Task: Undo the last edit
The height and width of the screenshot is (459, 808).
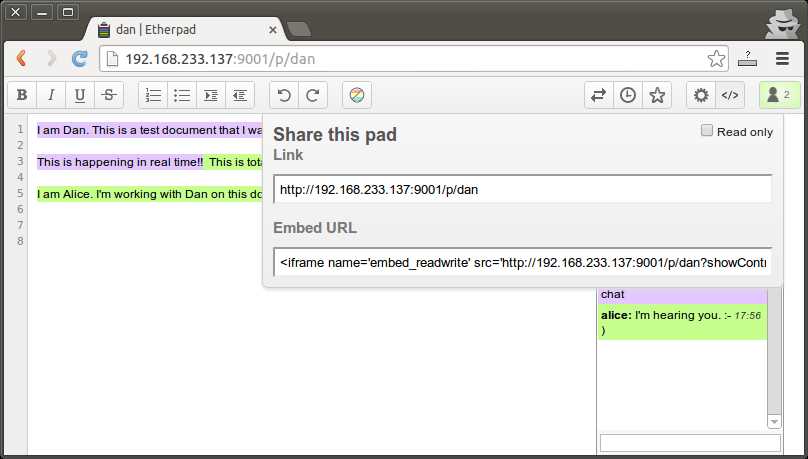Action: 284,95
